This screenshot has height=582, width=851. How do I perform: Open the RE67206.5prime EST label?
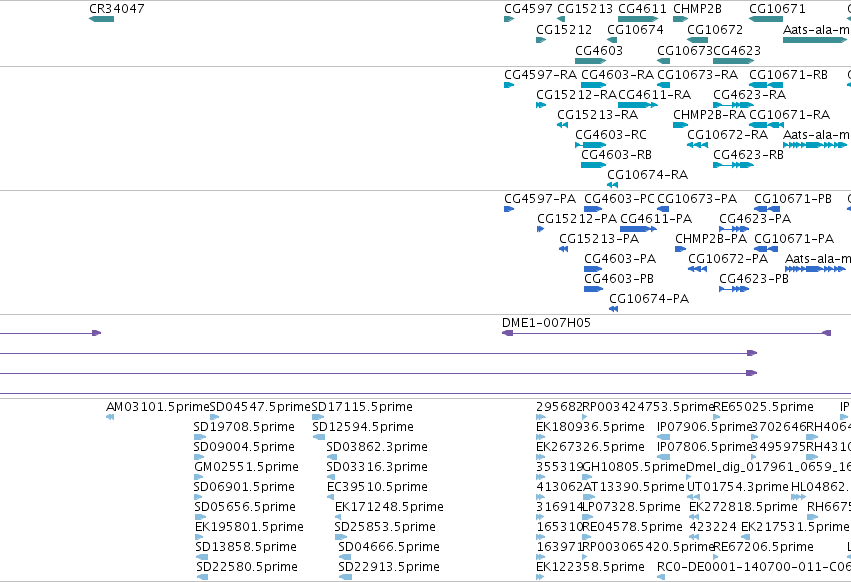(764, 547)
